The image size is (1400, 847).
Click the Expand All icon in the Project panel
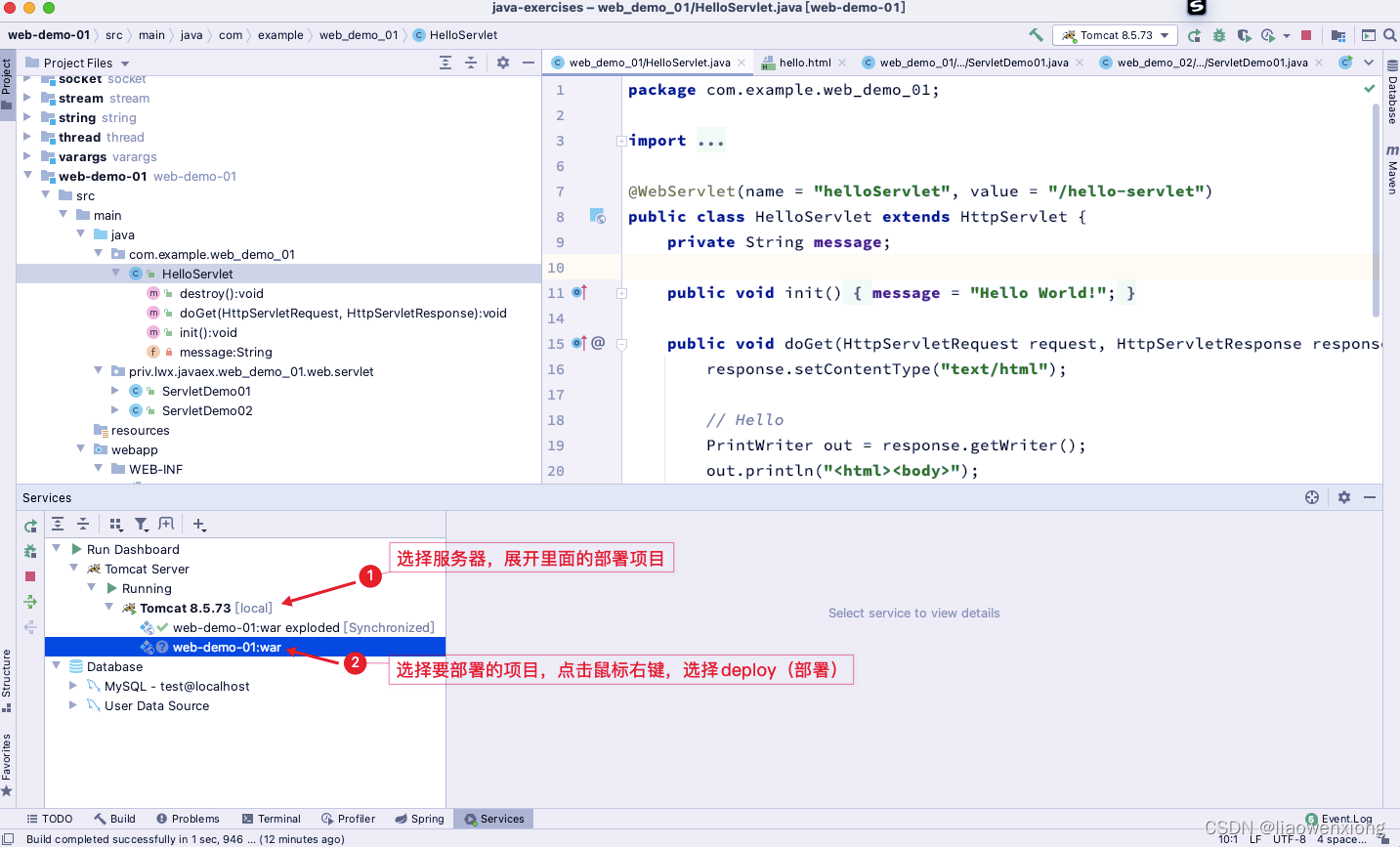(x=445, y=63)
